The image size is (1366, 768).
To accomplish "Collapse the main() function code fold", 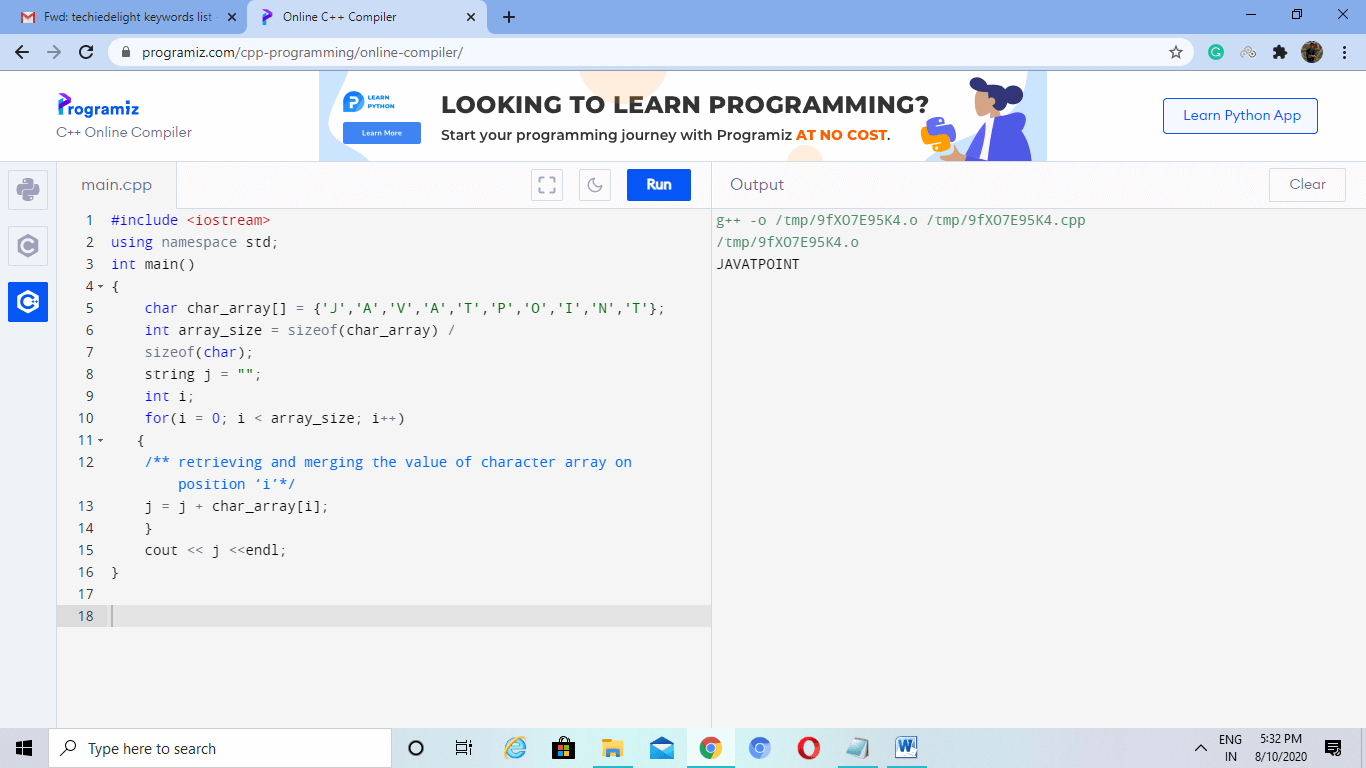I will tap(100, 286).
